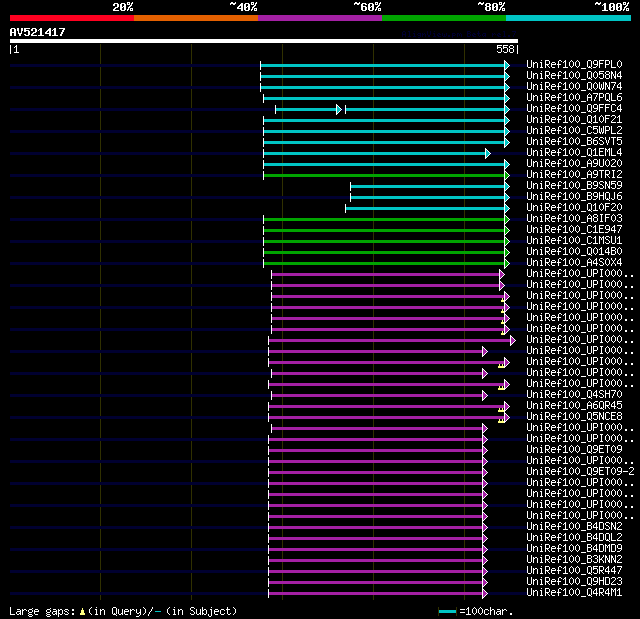The height and width of the screenshot is (619, 640).
Task: Select the UniRef100_A6QR45 label
Action: click(x=574, y=406)
